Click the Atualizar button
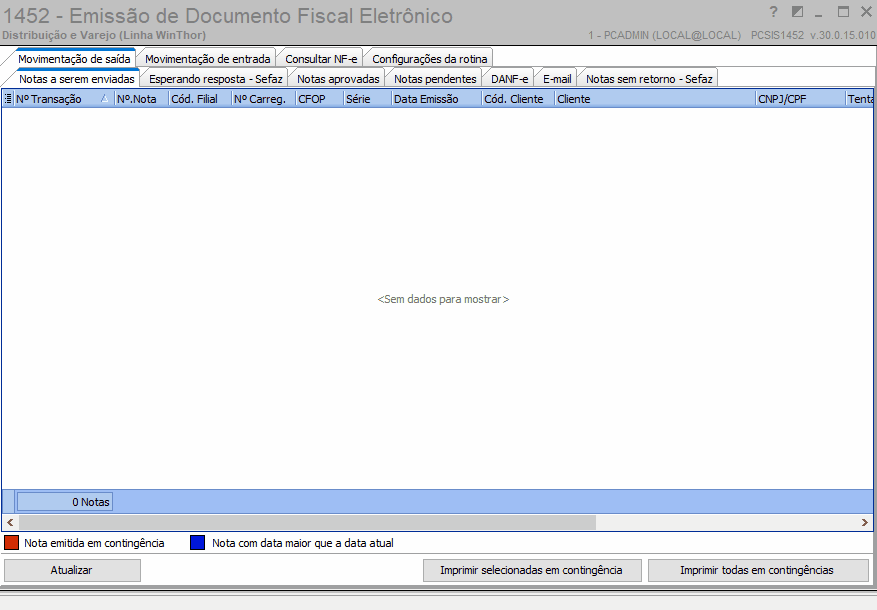The width and height of the screenshot is (877, 610). coord(72,570)
